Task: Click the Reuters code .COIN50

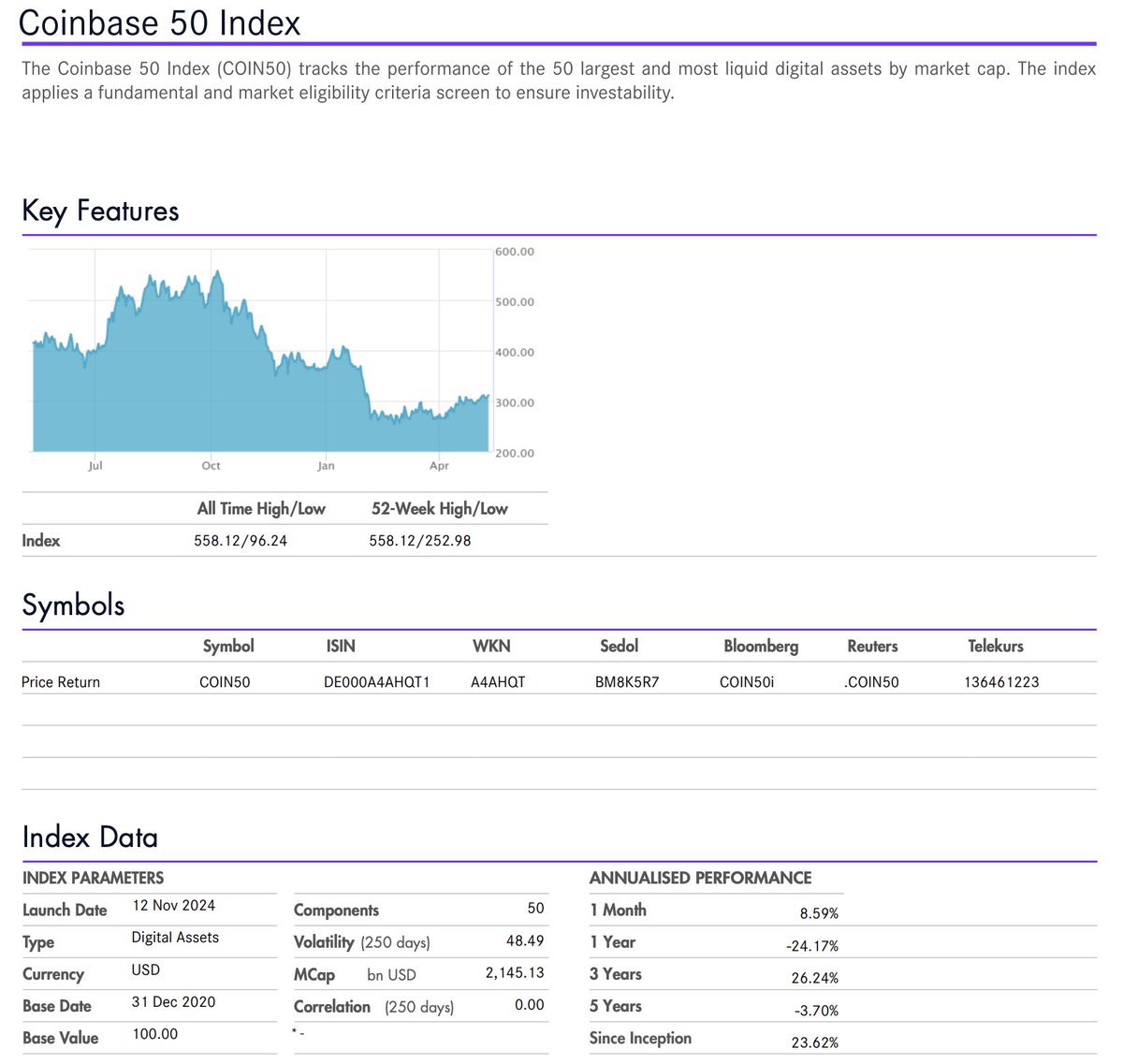Action: 871,682
